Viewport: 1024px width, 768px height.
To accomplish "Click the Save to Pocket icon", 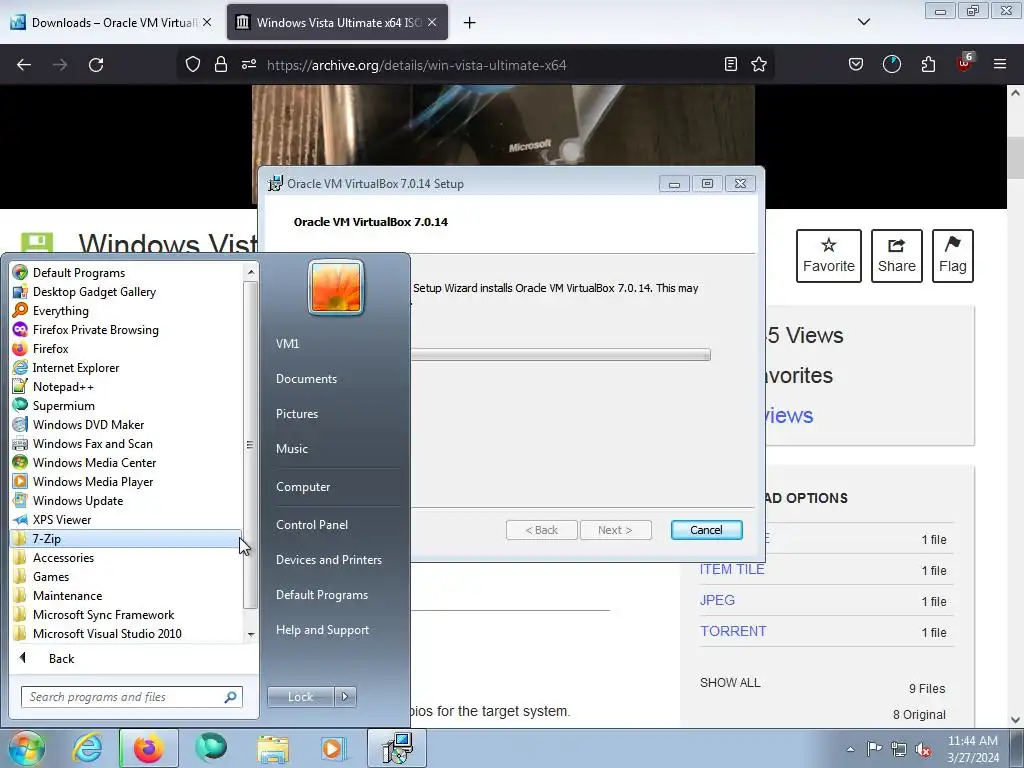I will [856, 64].
